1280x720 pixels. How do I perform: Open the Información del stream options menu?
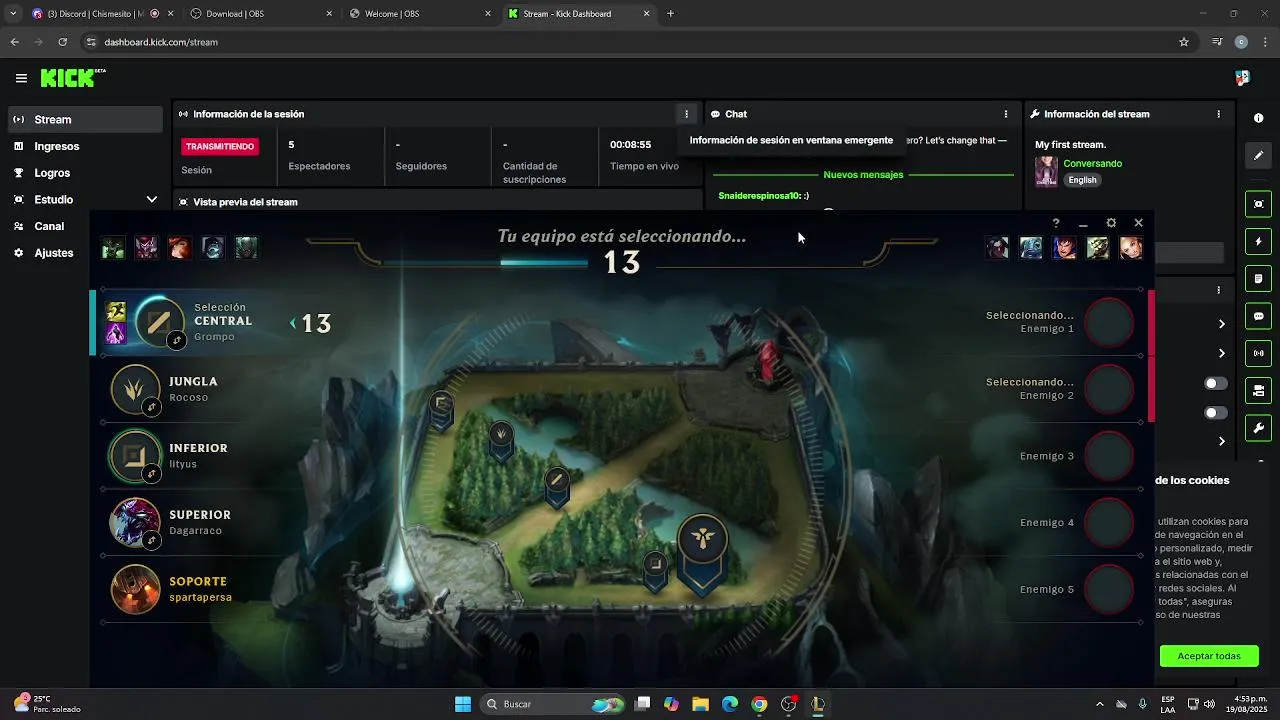pos(1218,114)
